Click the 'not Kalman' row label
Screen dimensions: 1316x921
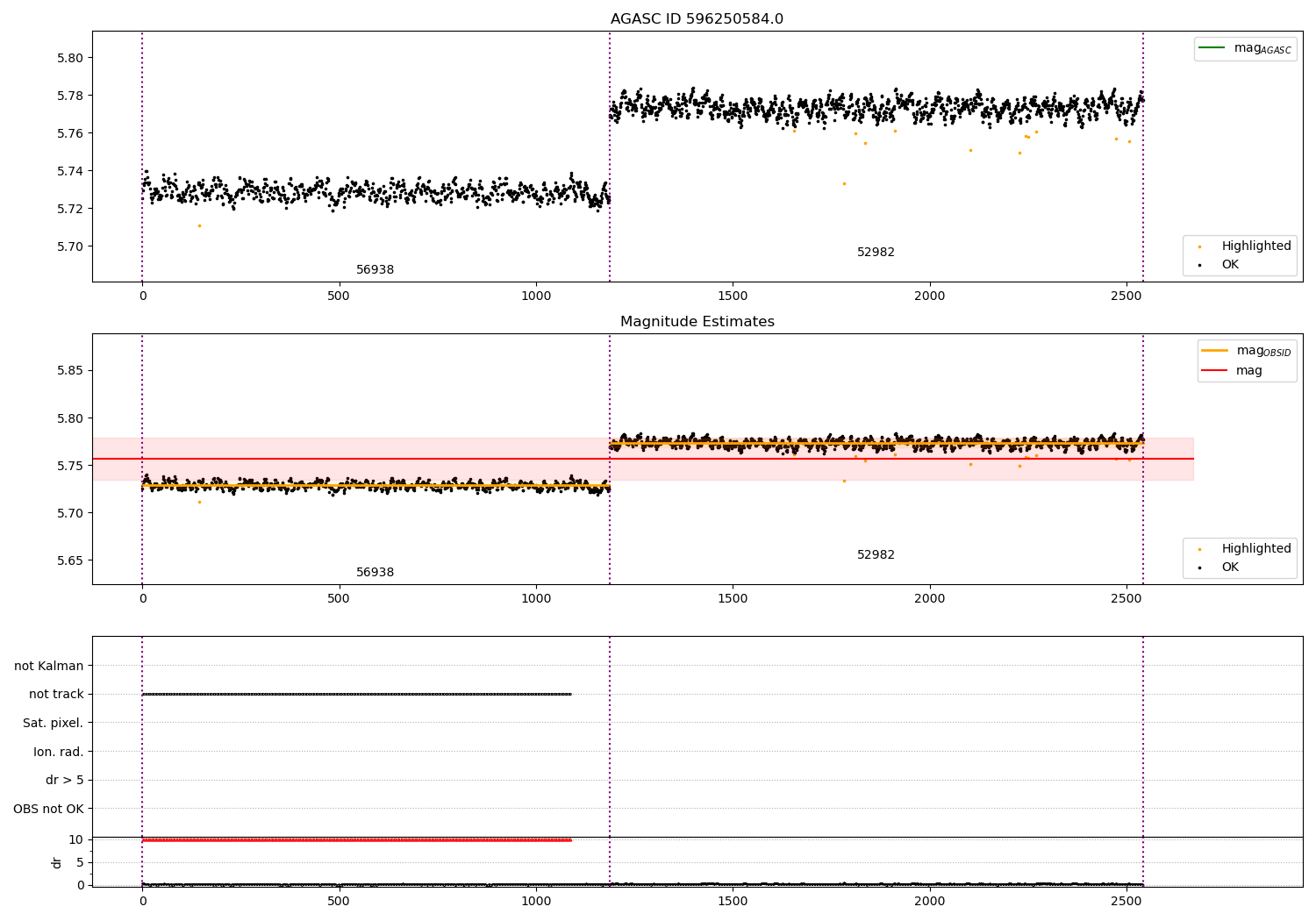[49, 666]
